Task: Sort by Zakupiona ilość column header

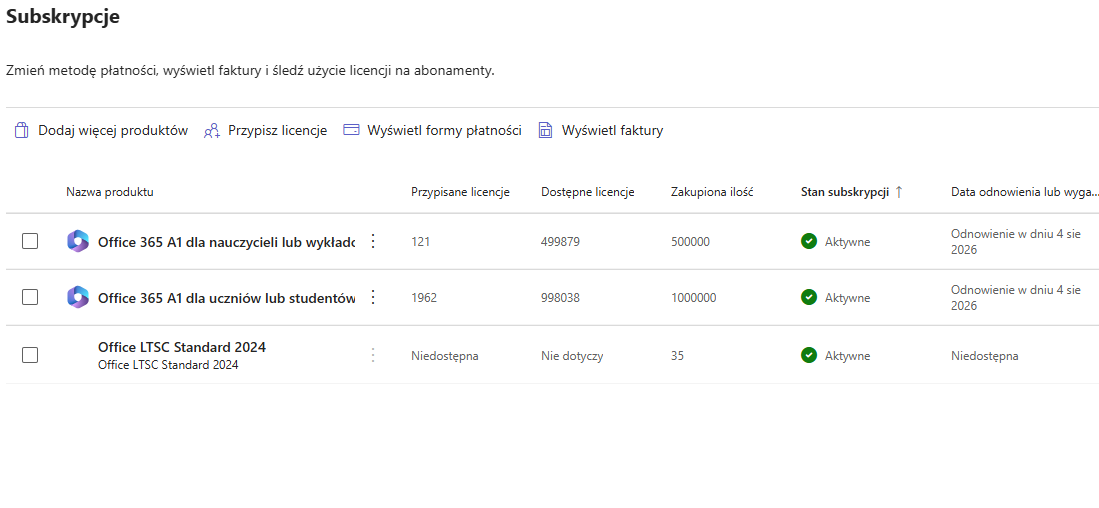Action: (x=712, y=192)
